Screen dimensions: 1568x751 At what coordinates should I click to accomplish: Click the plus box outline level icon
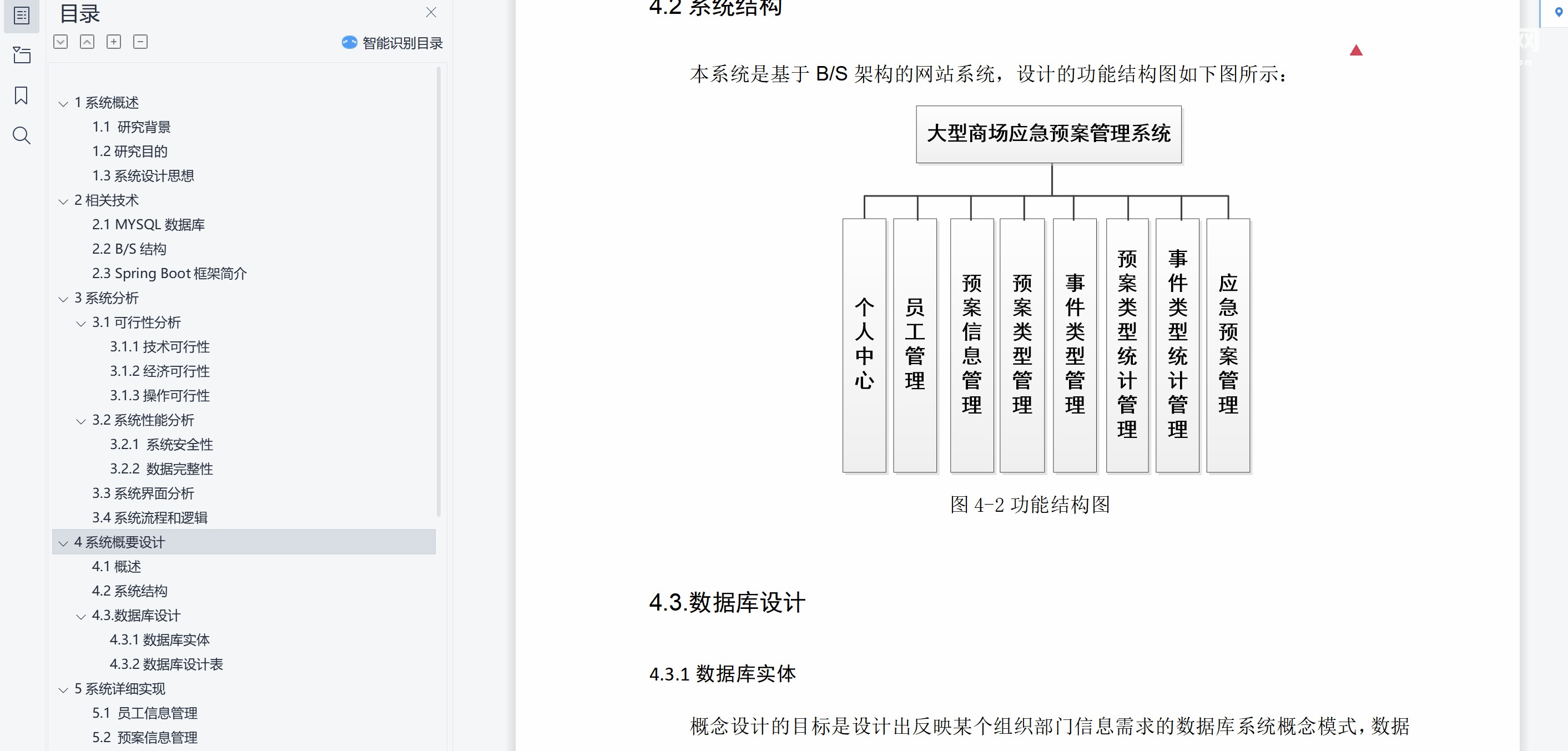(x=114, y=42)
